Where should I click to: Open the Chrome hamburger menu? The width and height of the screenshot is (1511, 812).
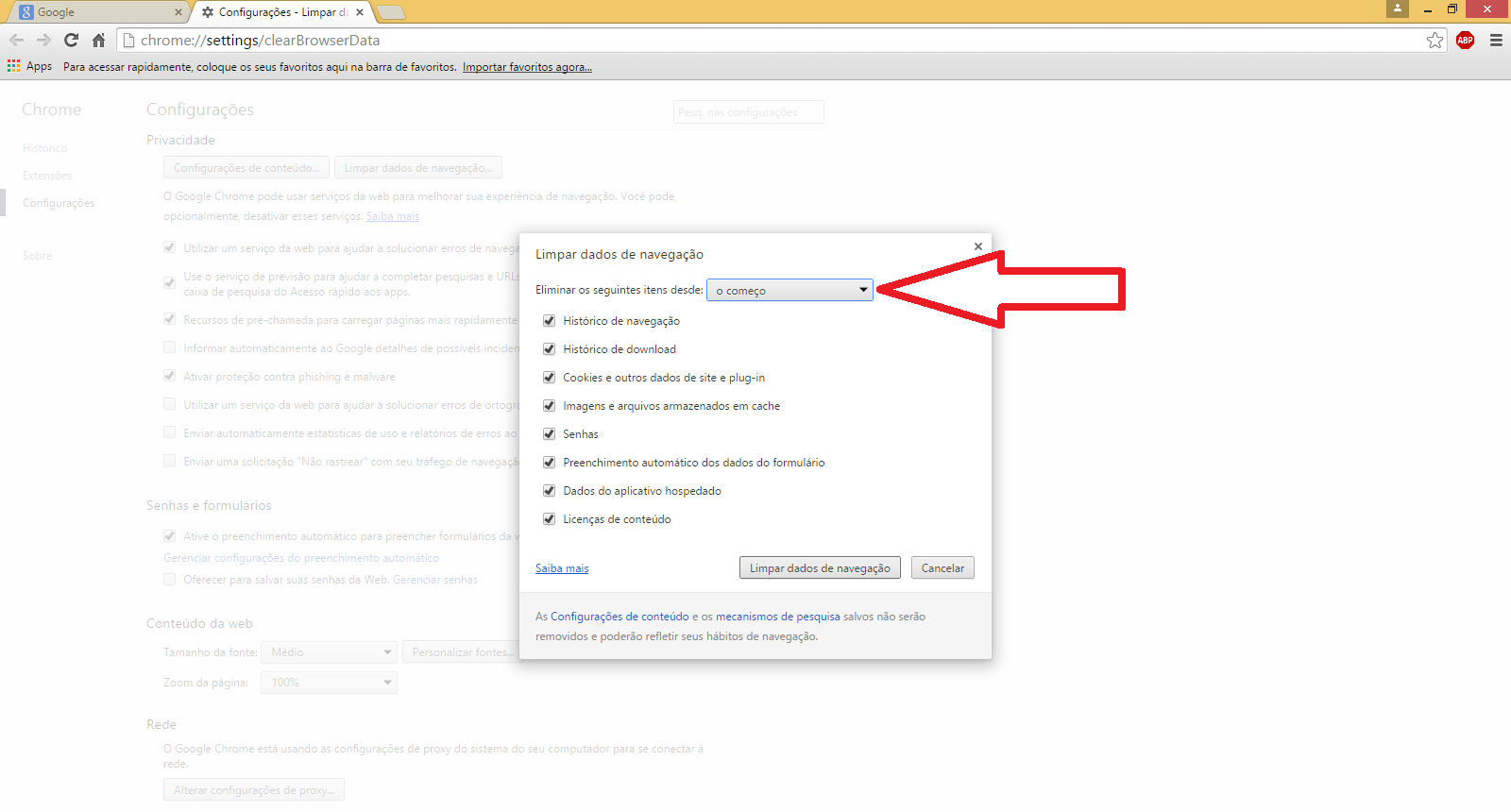(1496, 41)
